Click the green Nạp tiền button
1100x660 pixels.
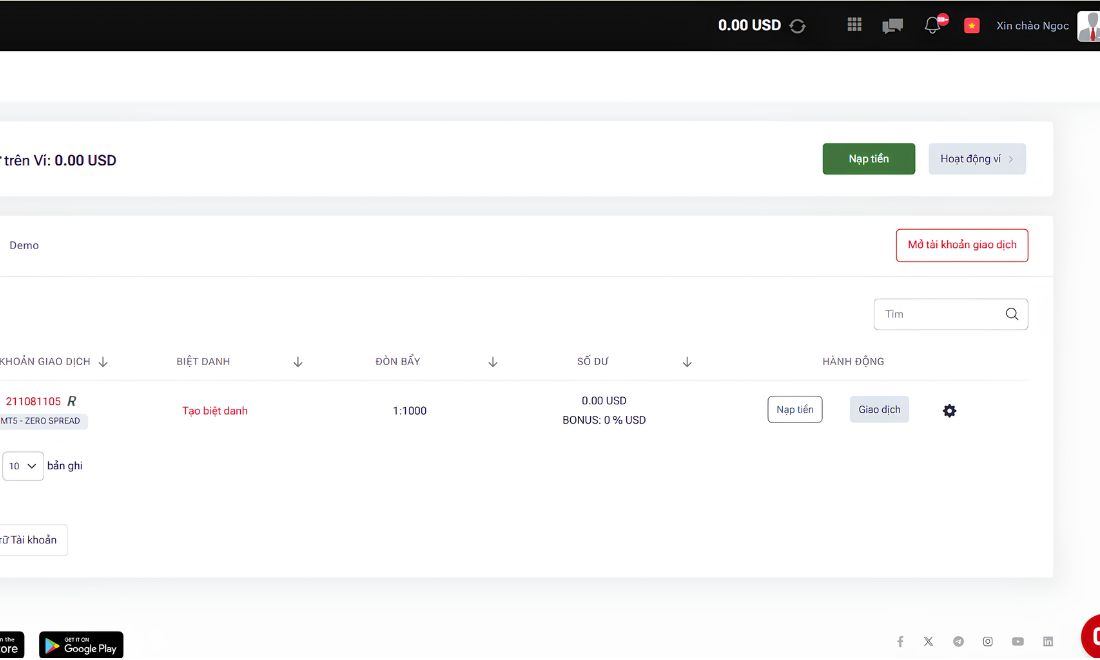point(868,159)
